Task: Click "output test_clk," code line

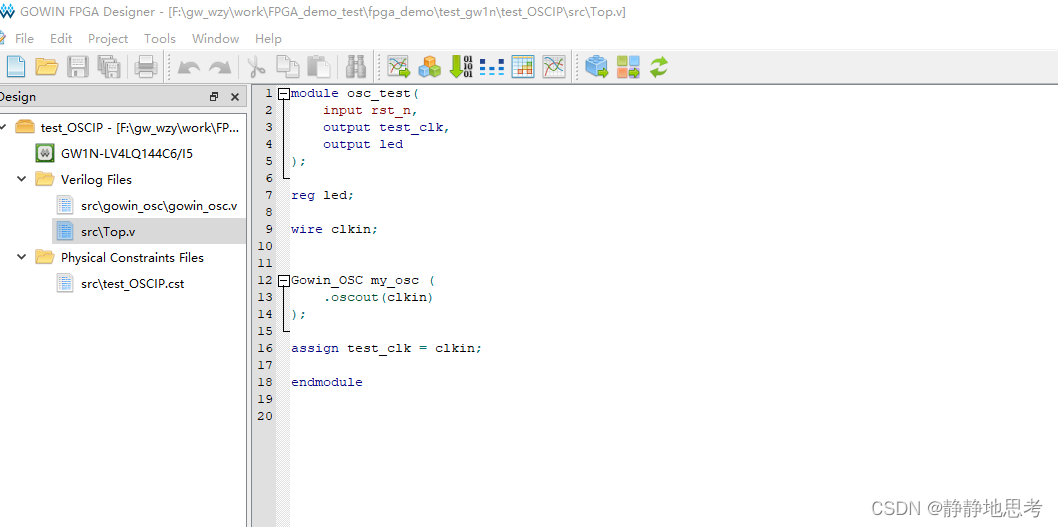Action: [386, 127]
